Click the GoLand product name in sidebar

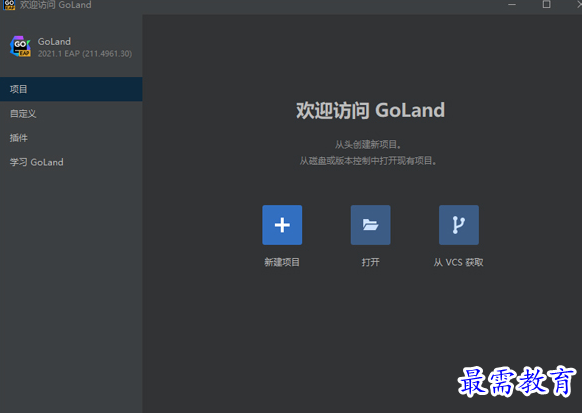(x=54, y=41)
